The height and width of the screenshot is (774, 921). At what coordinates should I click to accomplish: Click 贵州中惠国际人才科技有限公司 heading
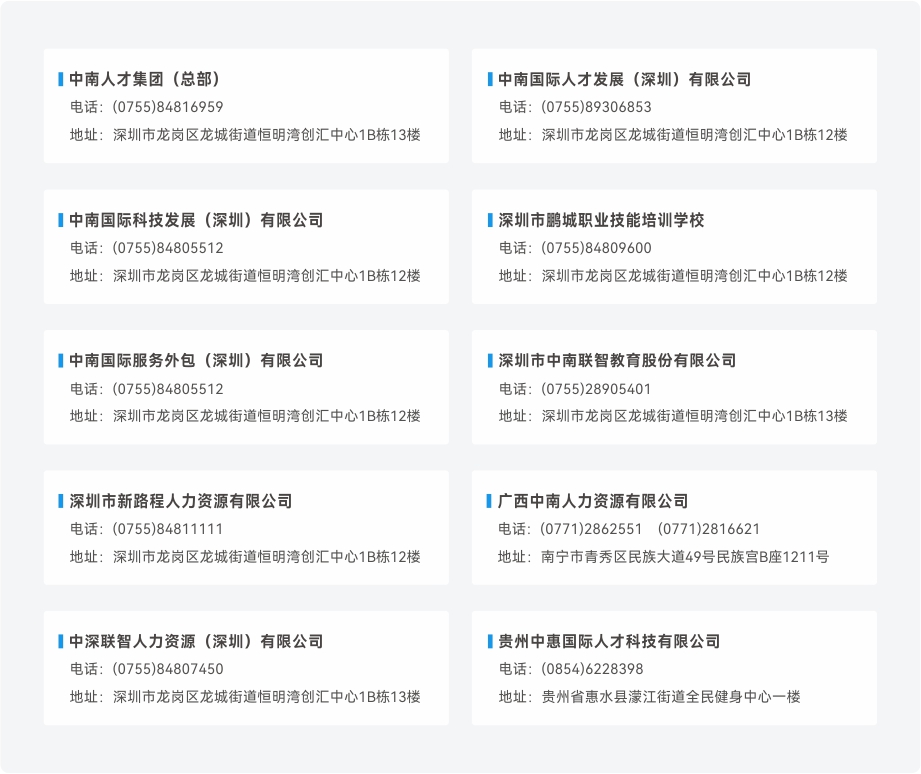click(x=609, y=641)
